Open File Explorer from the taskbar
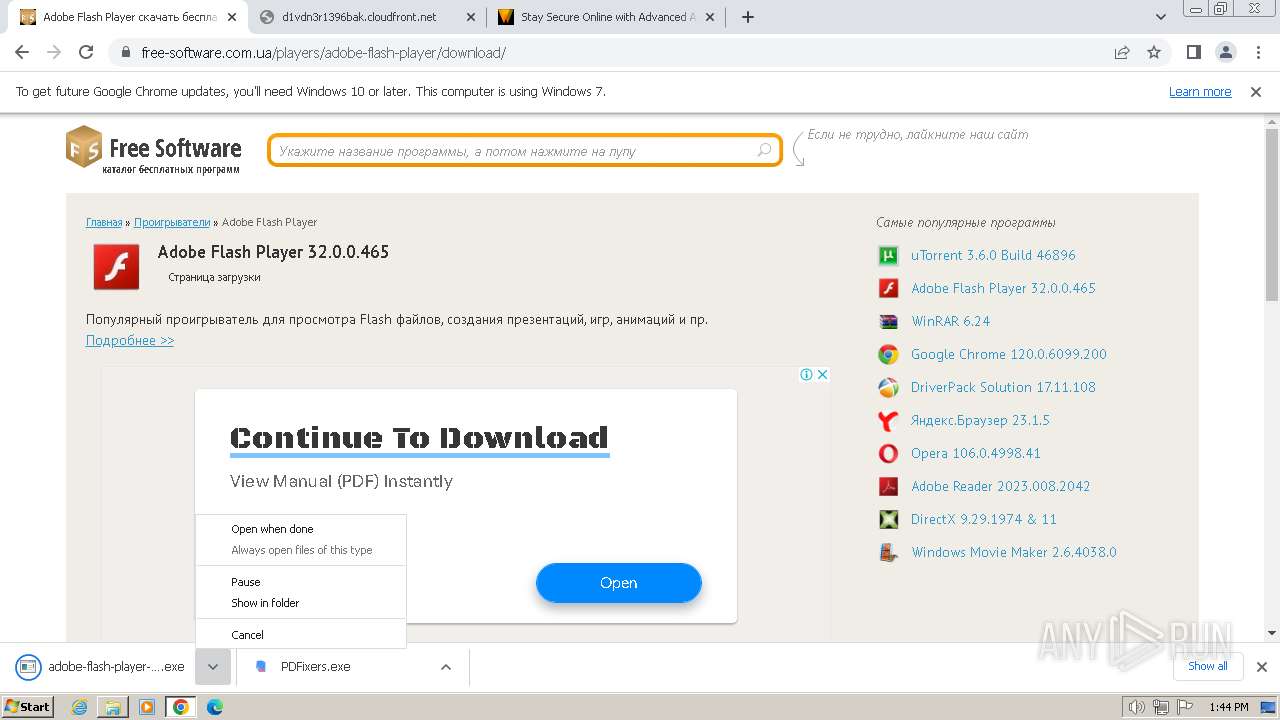1280x720 pixels. (x=113, y=707)
